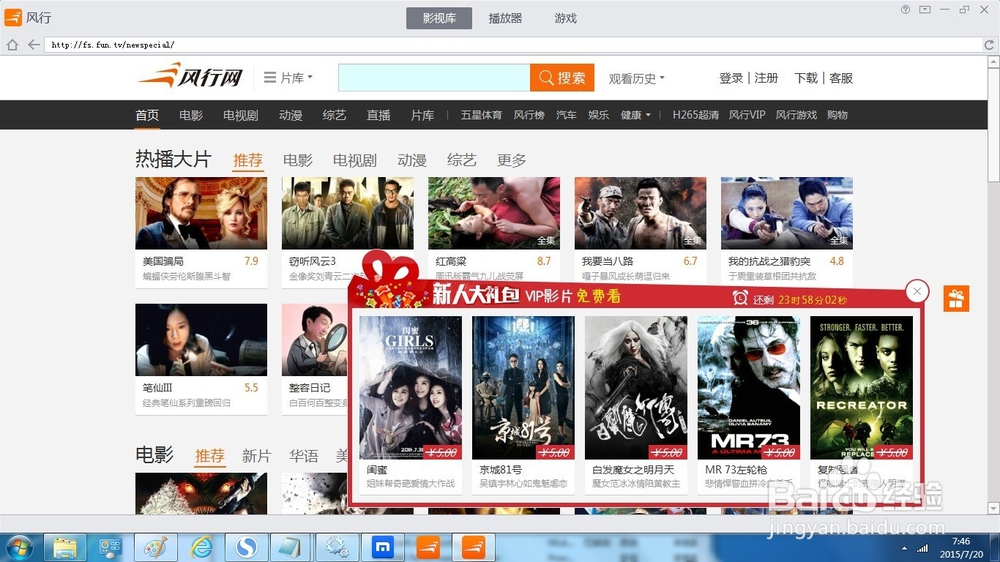Screen dimensions: 1000x562
Task: Open the orange gift box icon
Action: pos(956,299)
